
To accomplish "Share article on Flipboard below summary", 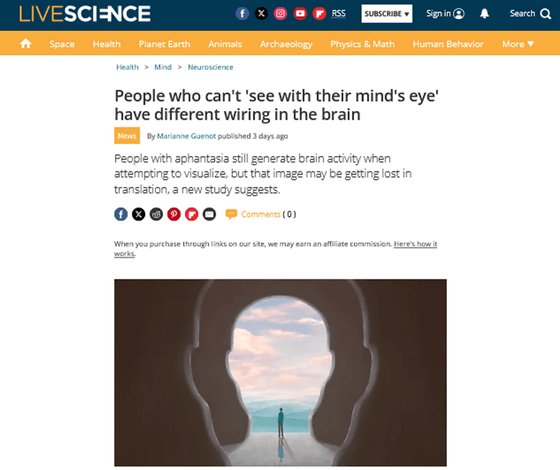I will [x=191, y=214].
